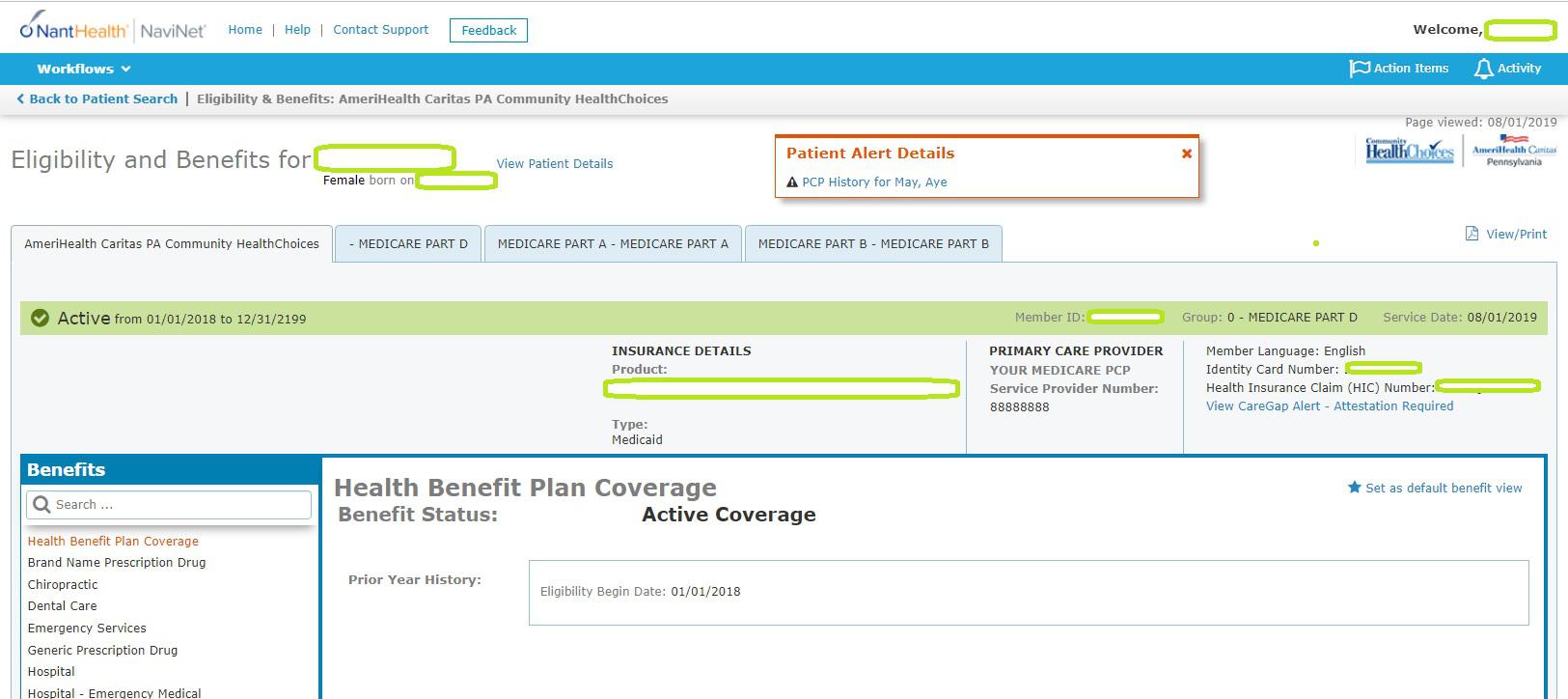This screenshot has height=699, width=1568.
Task: Expand the Workflows dropdown menu
Action: 84,69
